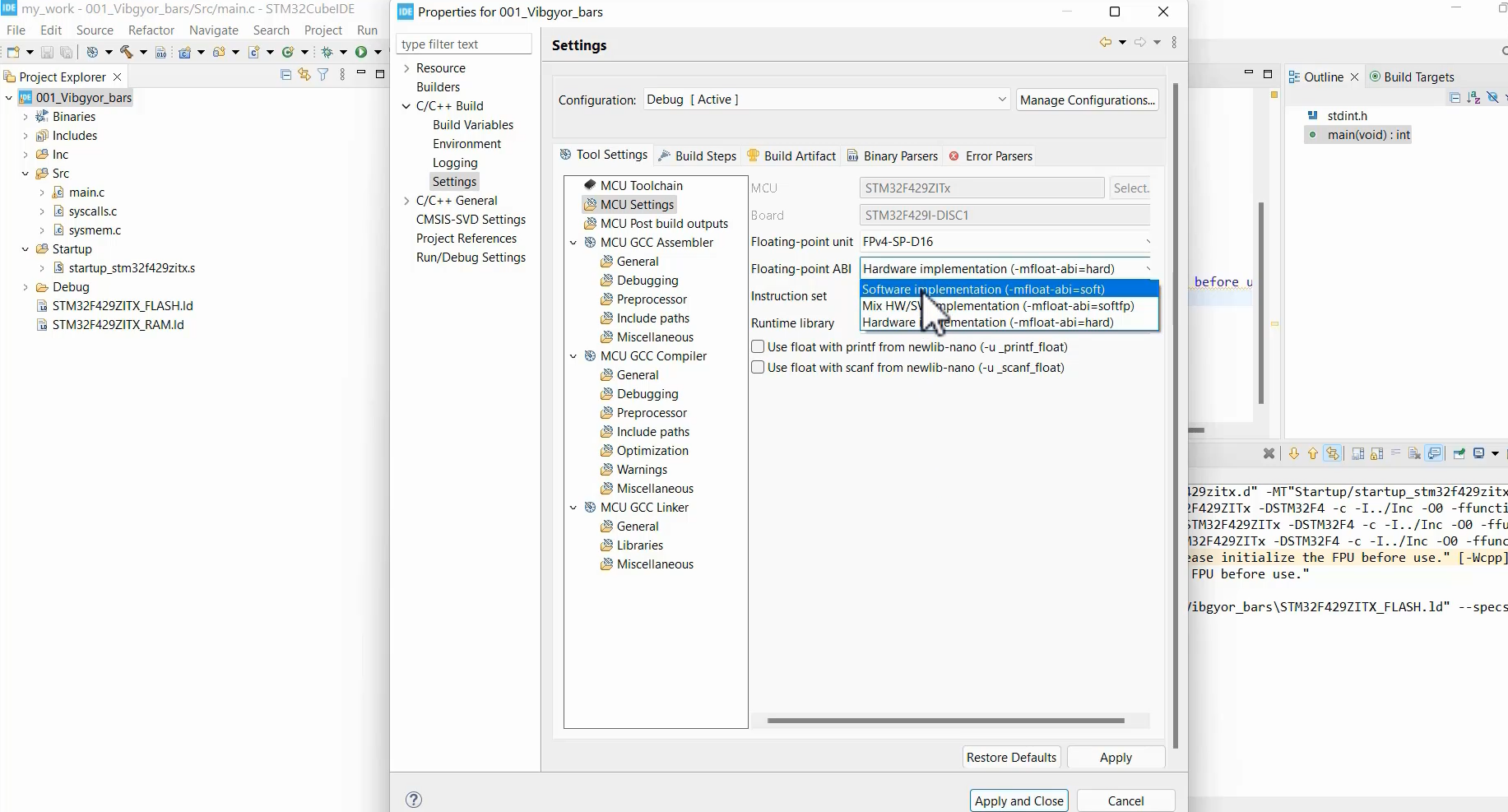Click the Cancel button
The image size is (1508, 812).
coord(1125,800)
